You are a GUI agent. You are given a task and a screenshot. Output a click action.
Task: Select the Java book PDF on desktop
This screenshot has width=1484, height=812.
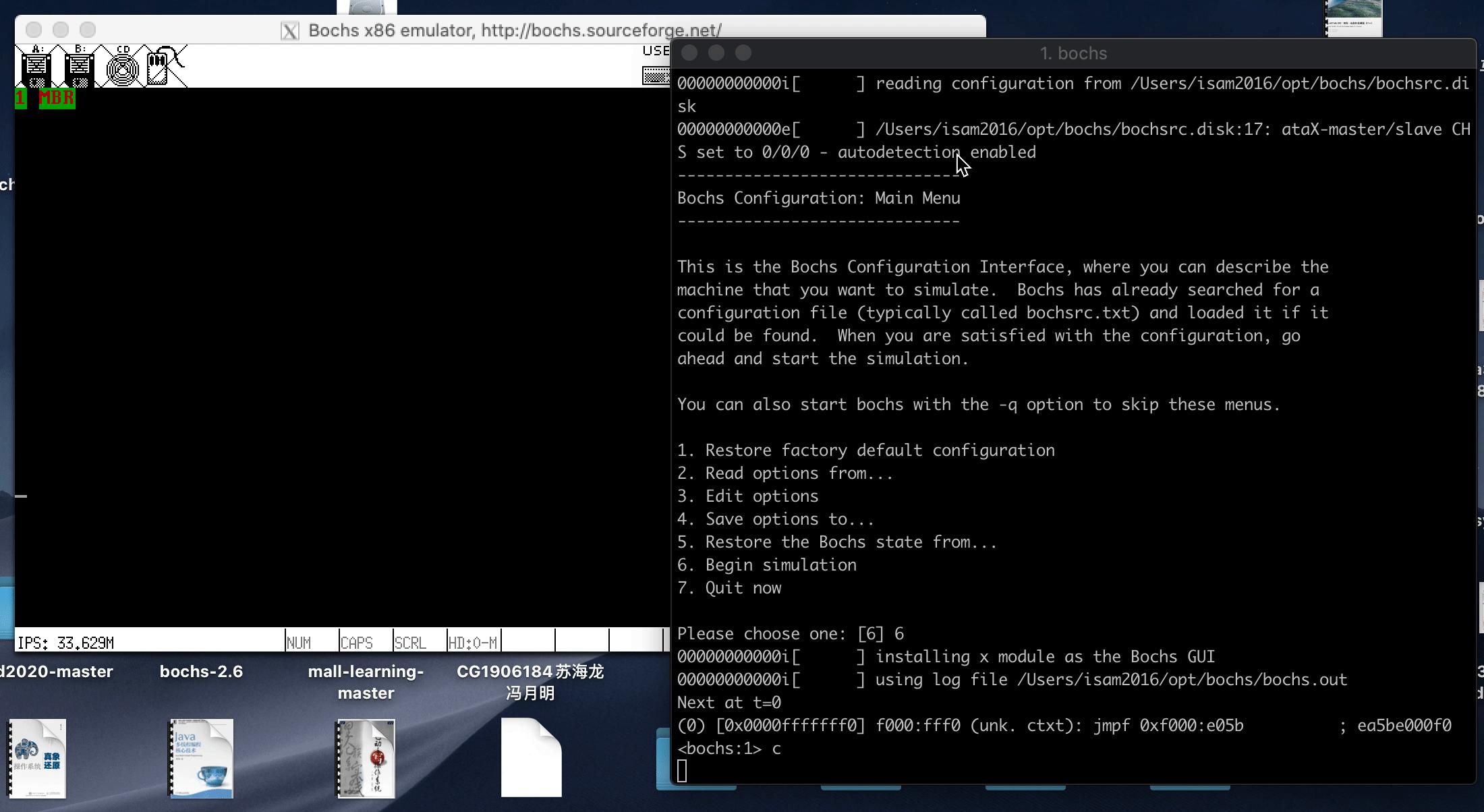[202, 758]
